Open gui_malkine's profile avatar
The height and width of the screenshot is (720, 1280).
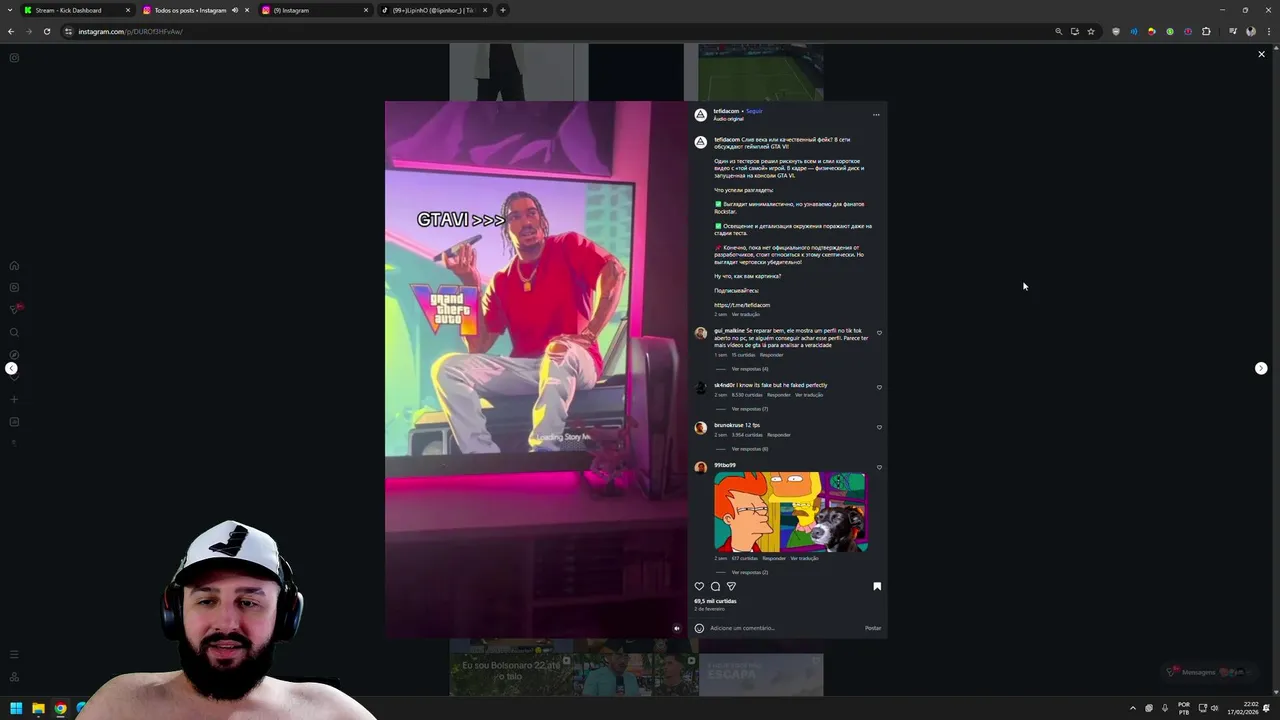[701, 333]
